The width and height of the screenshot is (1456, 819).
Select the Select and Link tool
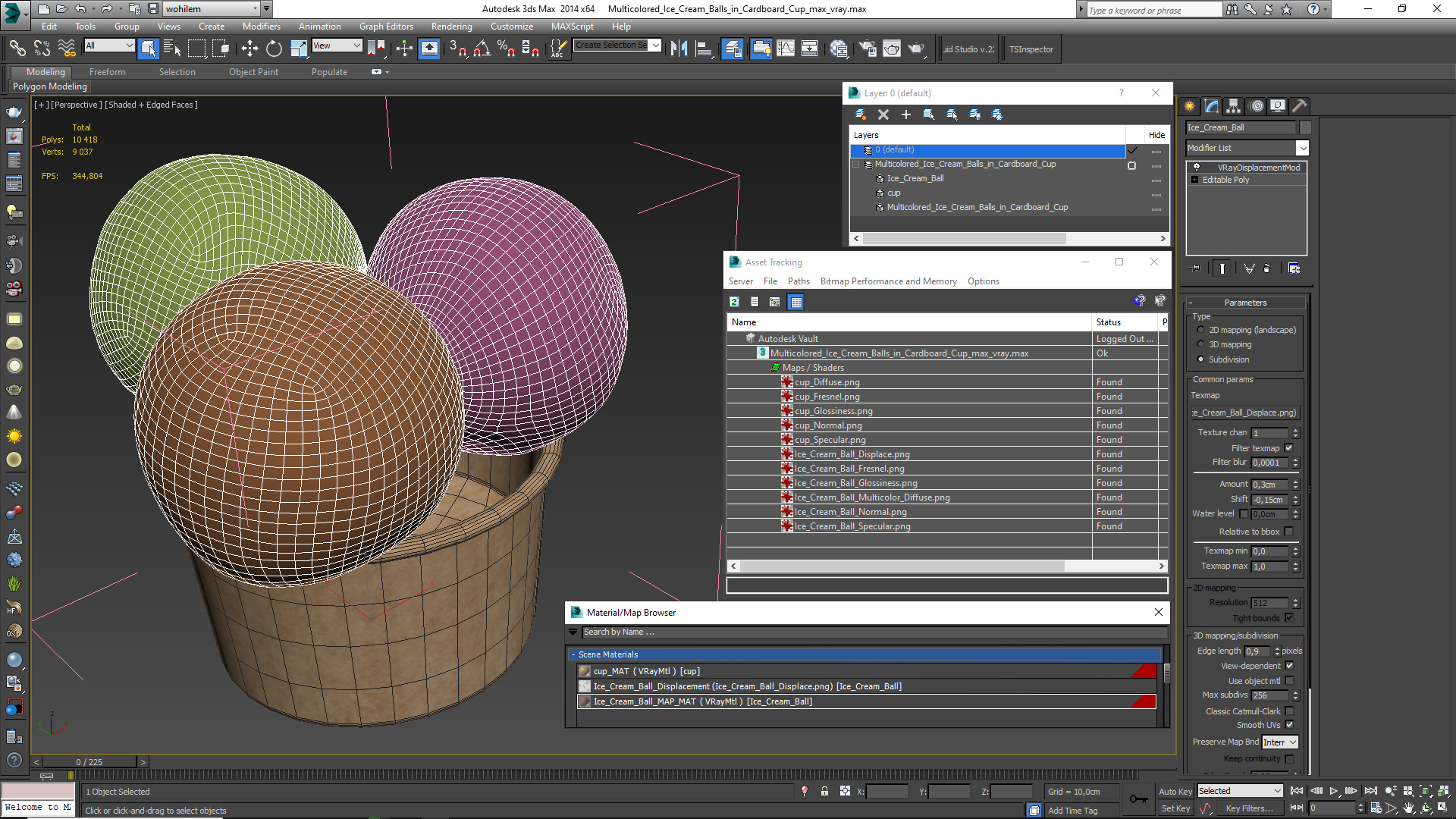tap(17, 49)
